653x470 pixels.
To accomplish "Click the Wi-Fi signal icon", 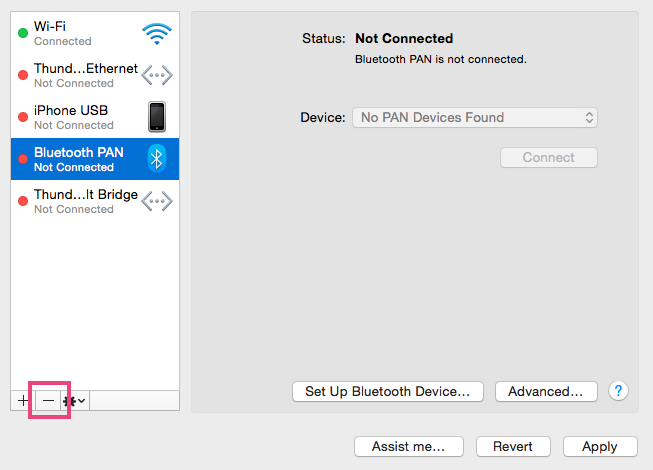I will pos(157,33).
